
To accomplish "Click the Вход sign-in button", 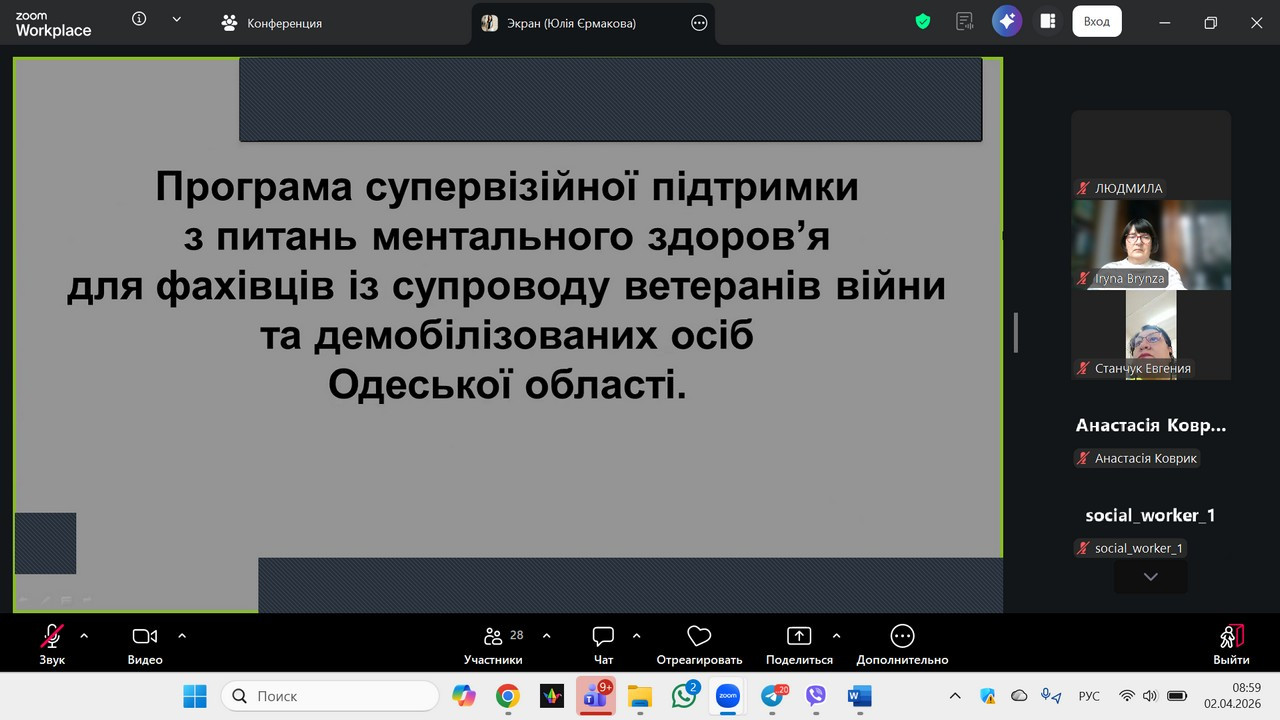I will 1096,22.
